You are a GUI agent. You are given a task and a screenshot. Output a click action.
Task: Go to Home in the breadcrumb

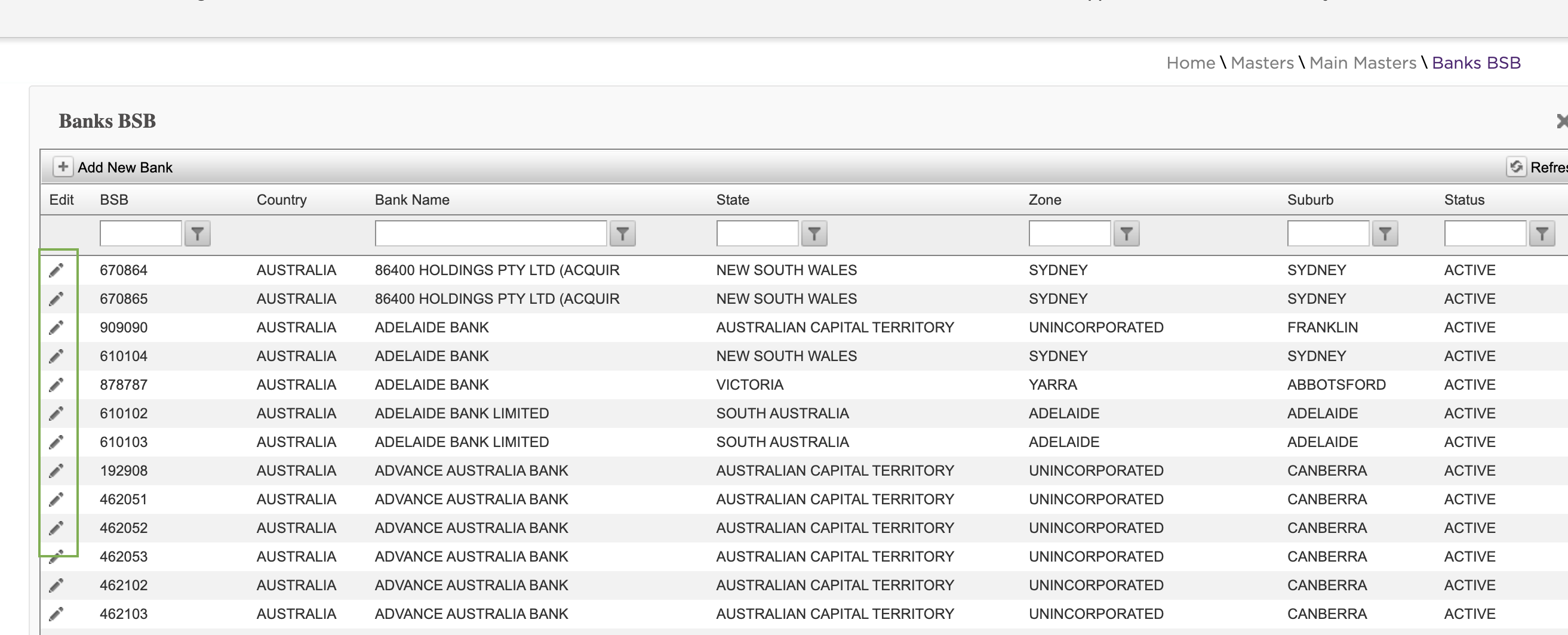pos(1190,63)
